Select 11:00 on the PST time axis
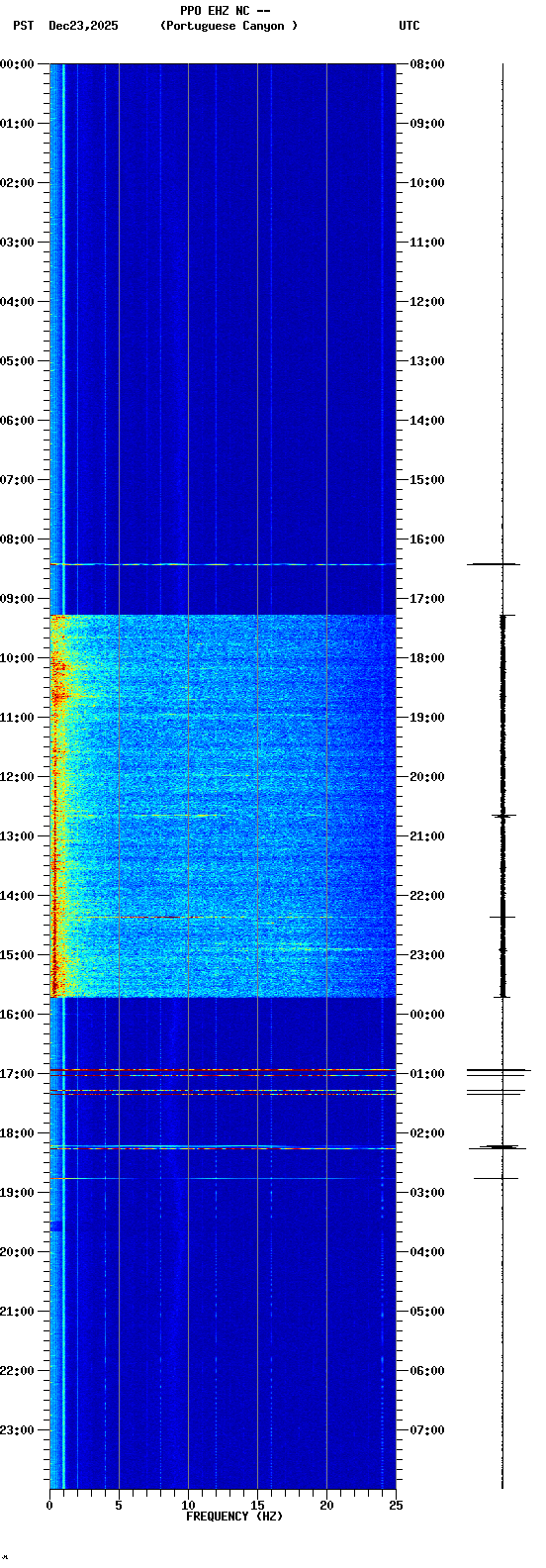This screenshot has width=546, height=1568. 18,718
